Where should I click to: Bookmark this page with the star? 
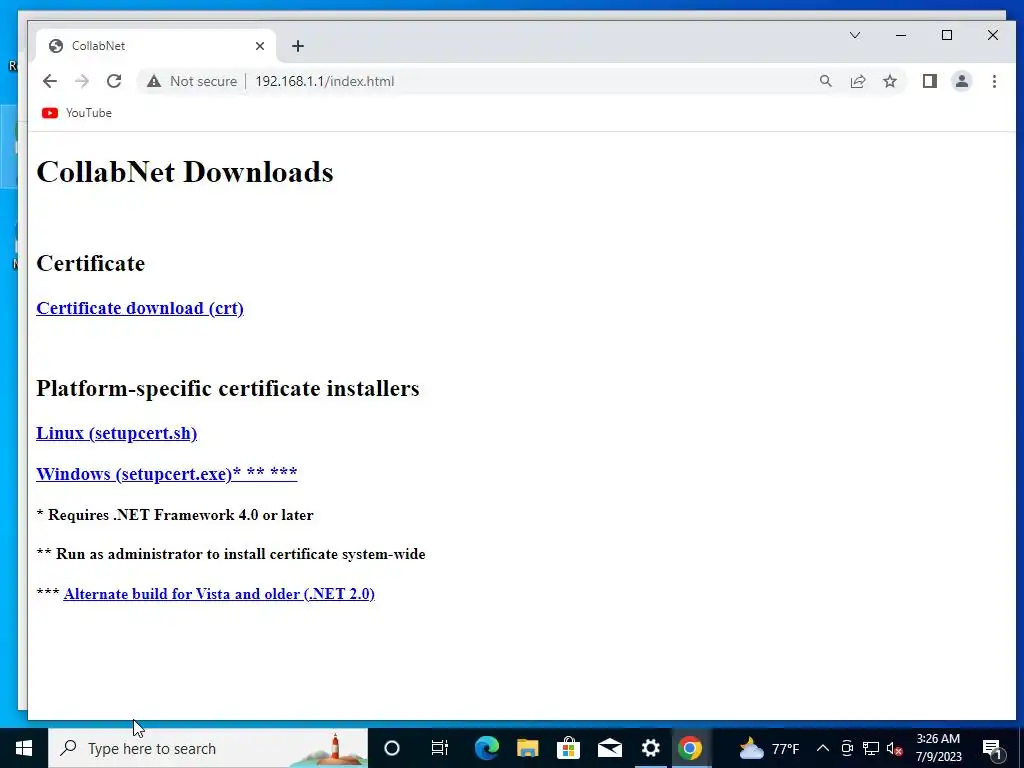889,81
